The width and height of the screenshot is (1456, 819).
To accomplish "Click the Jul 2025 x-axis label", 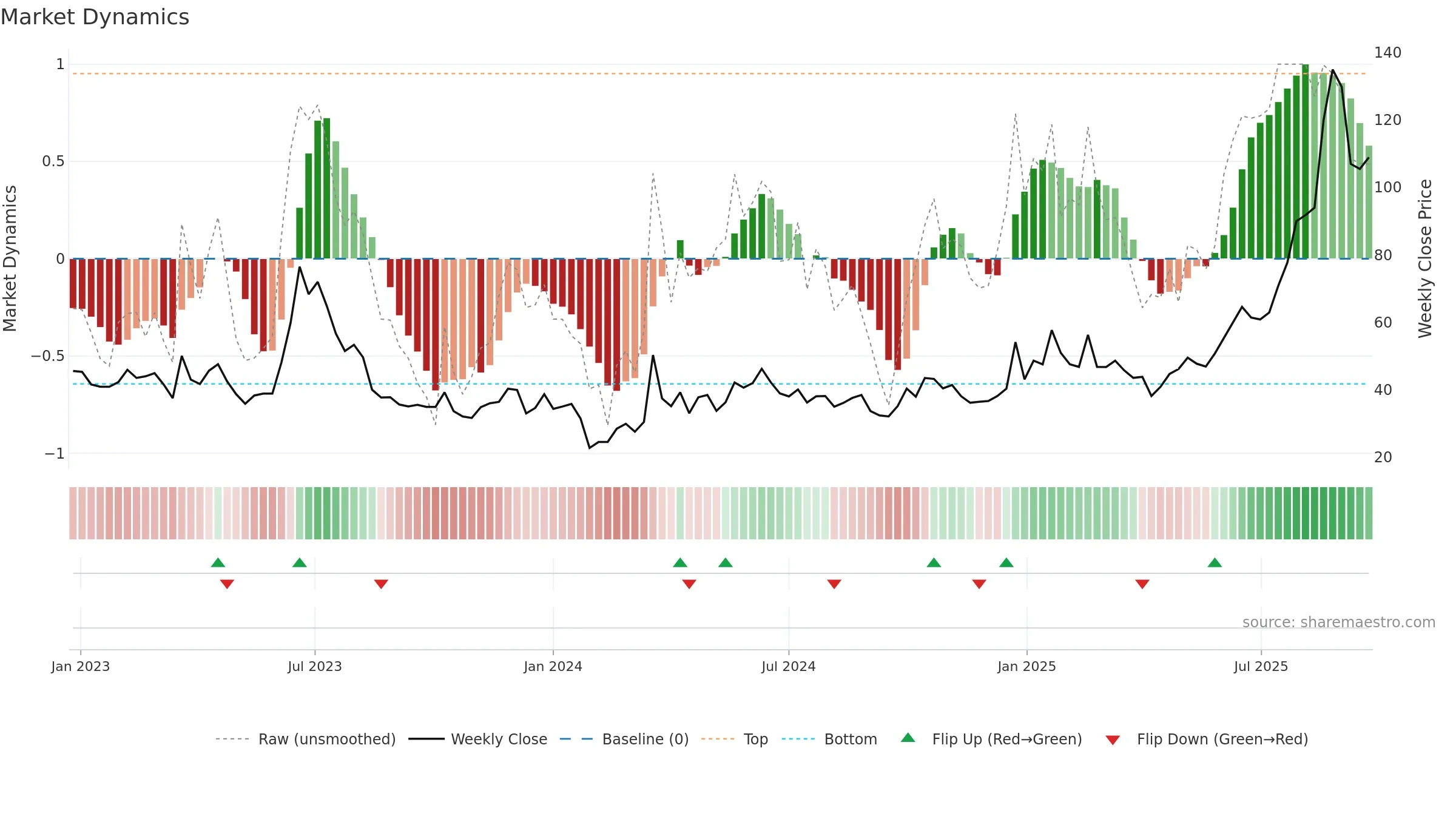I will click(1261, 666).
